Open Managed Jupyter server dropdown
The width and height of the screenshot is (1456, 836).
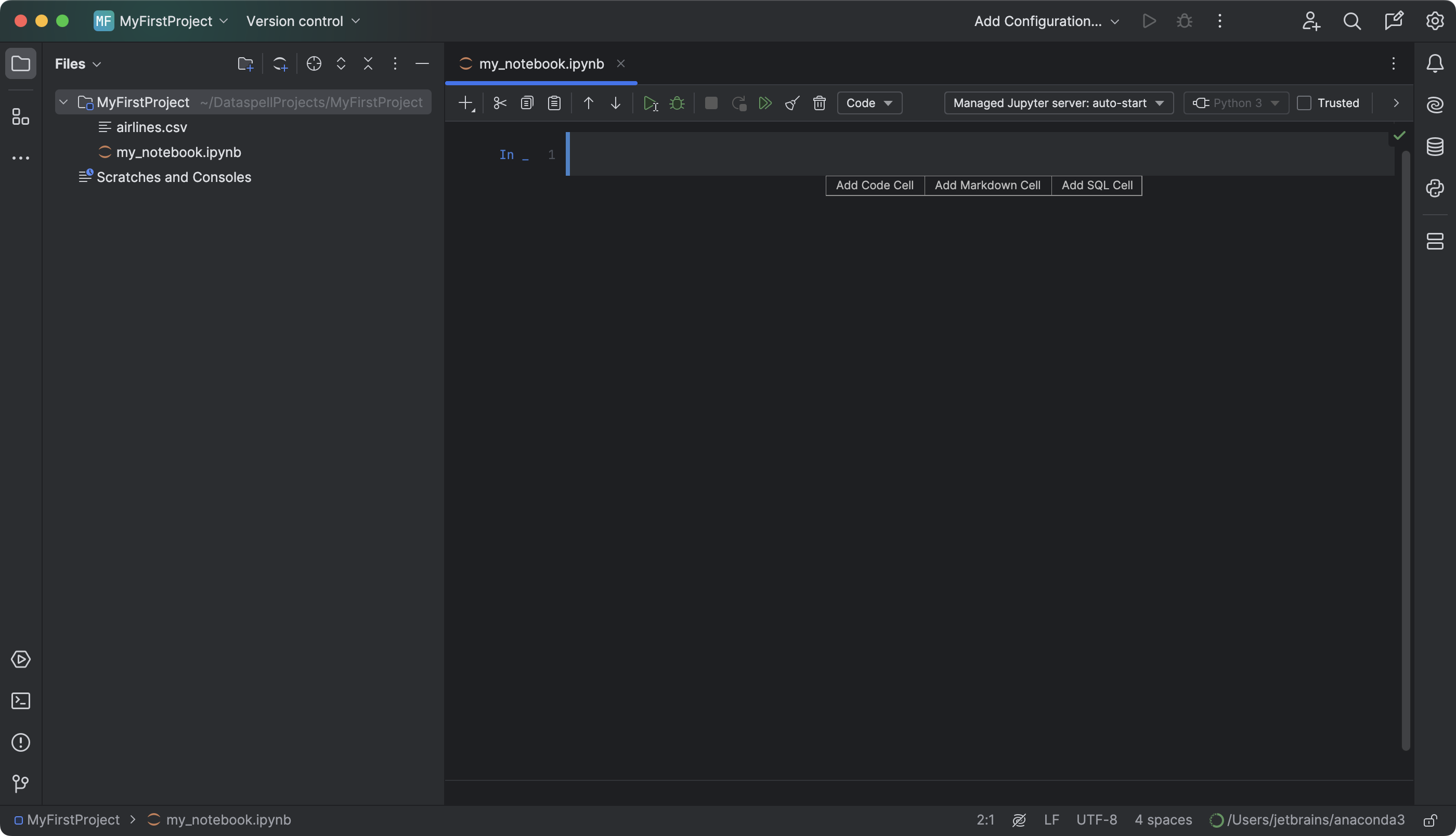coord(1059,103)
